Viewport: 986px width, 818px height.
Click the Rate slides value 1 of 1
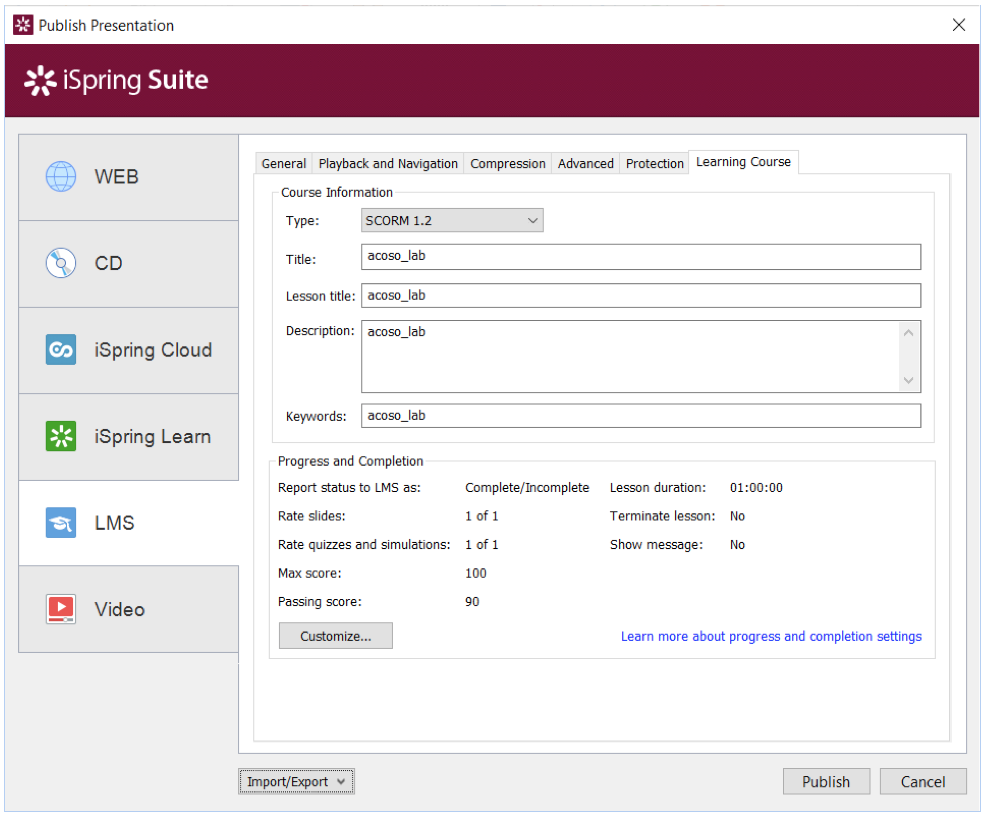coord(481,516)
